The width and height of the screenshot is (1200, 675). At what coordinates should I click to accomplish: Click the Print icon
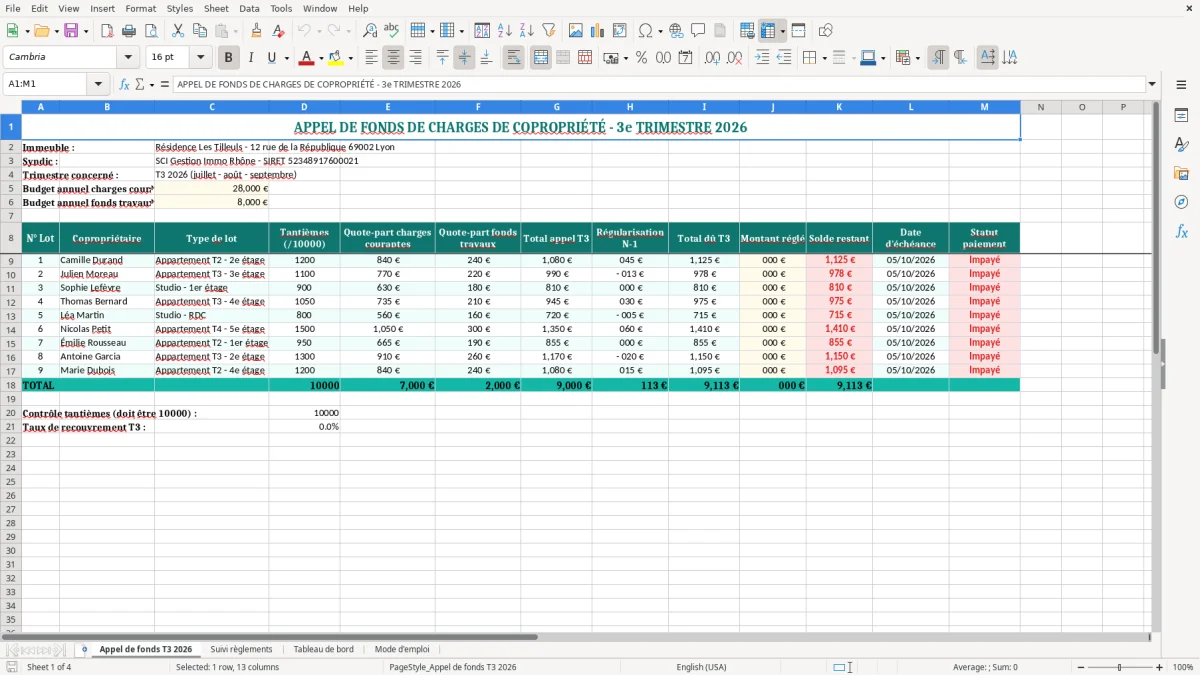(129, 31)
